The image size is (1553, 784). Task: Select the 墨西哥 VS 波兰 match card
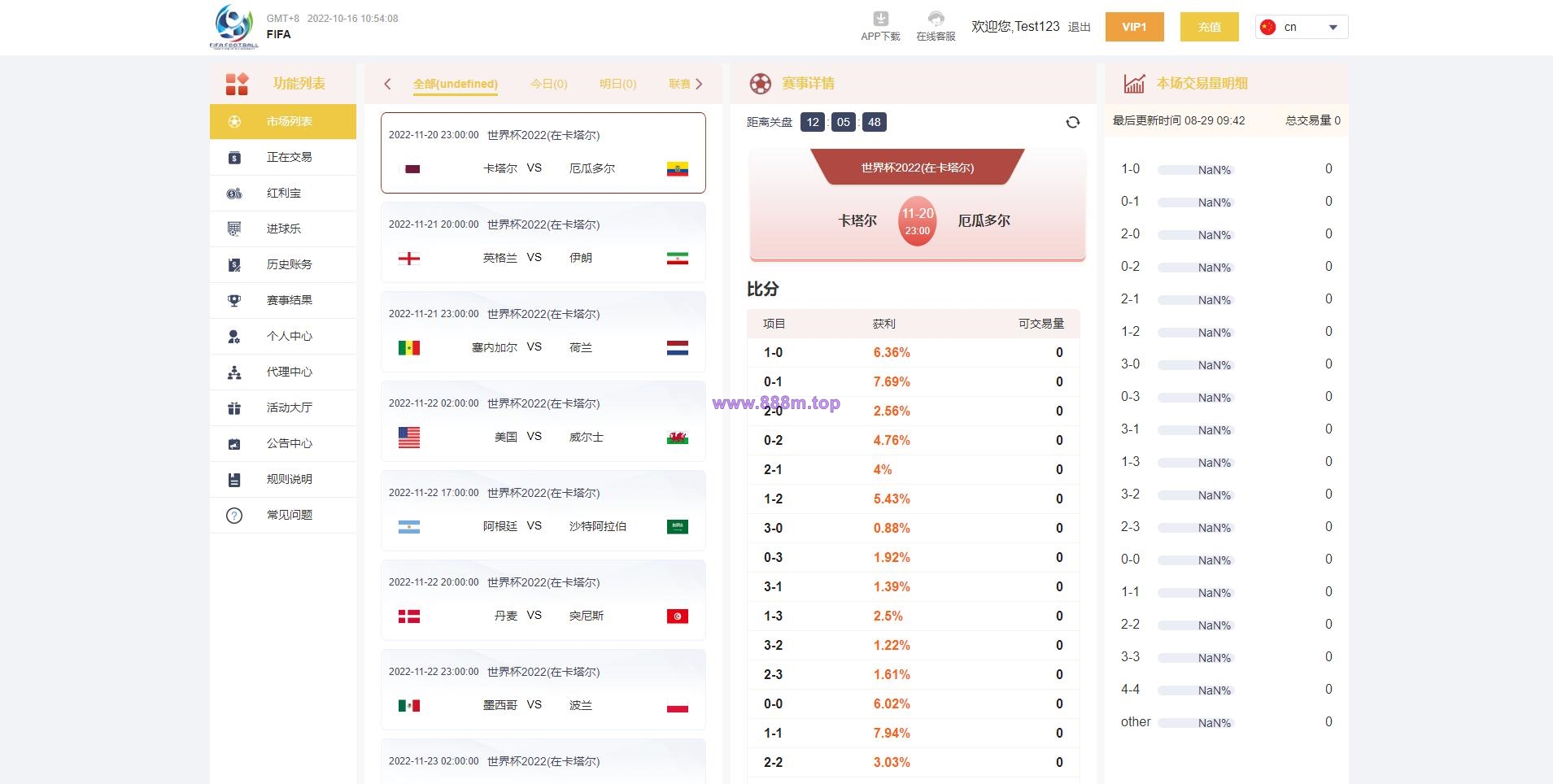(543, 690)
